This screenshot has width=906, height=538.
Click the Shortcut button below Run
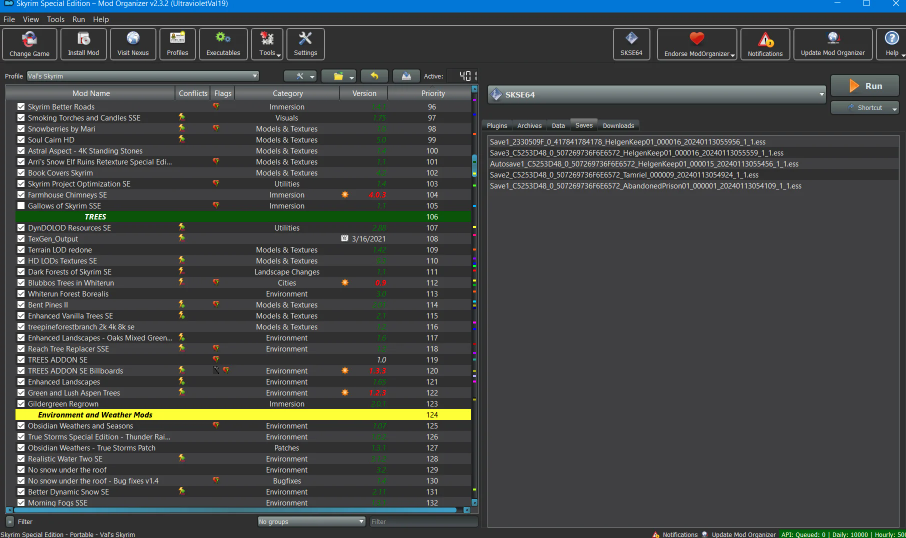pyautogui.click(x=865, y=107)
